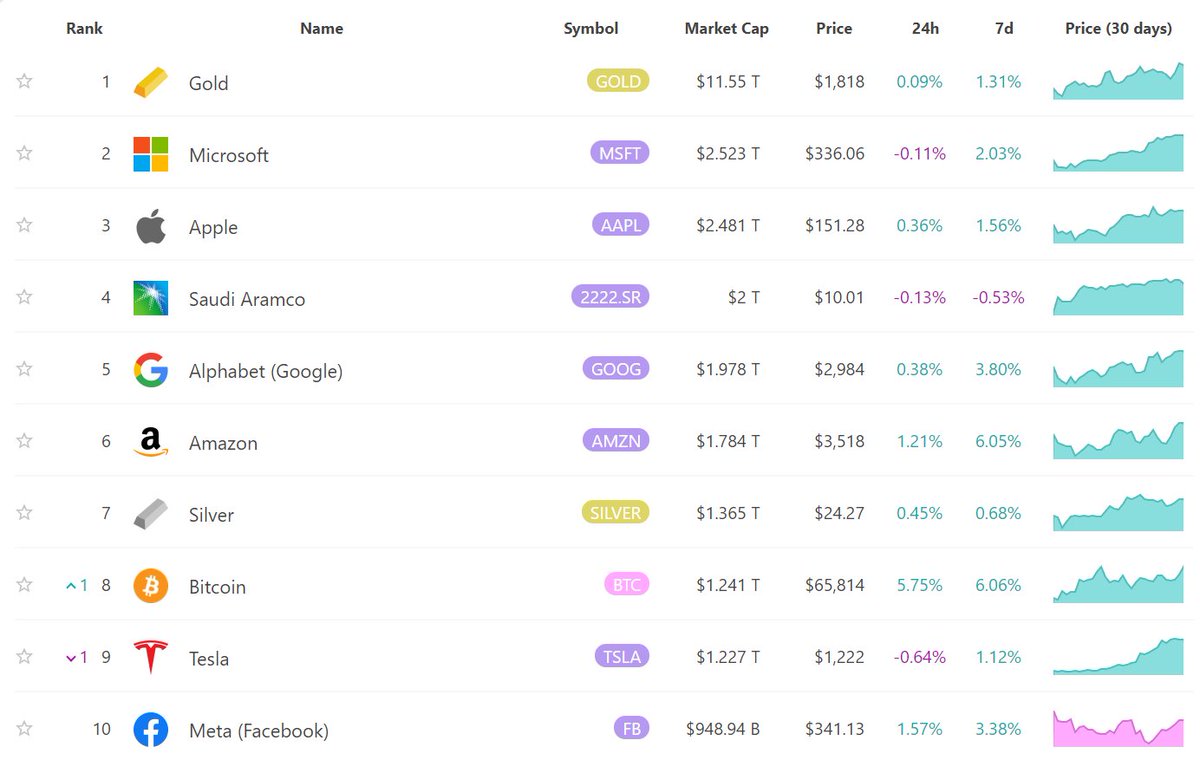The image size is (1200, 760).
Task: Click the Bitcoin logo icon
Action: point(151,586)
